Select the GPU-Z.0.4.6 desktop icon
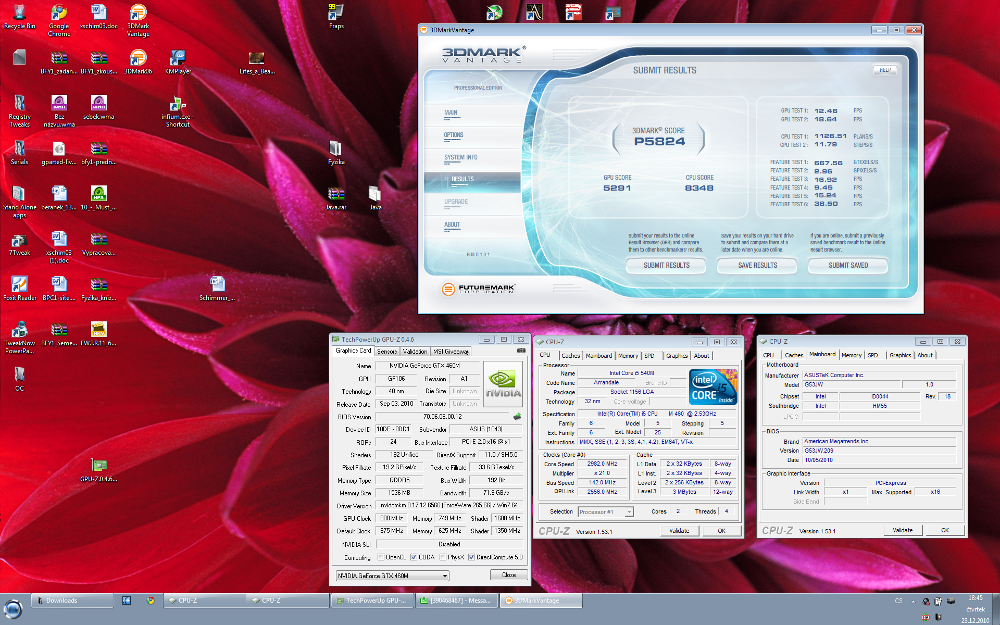1000x625 pixels. tap(98, 470)
